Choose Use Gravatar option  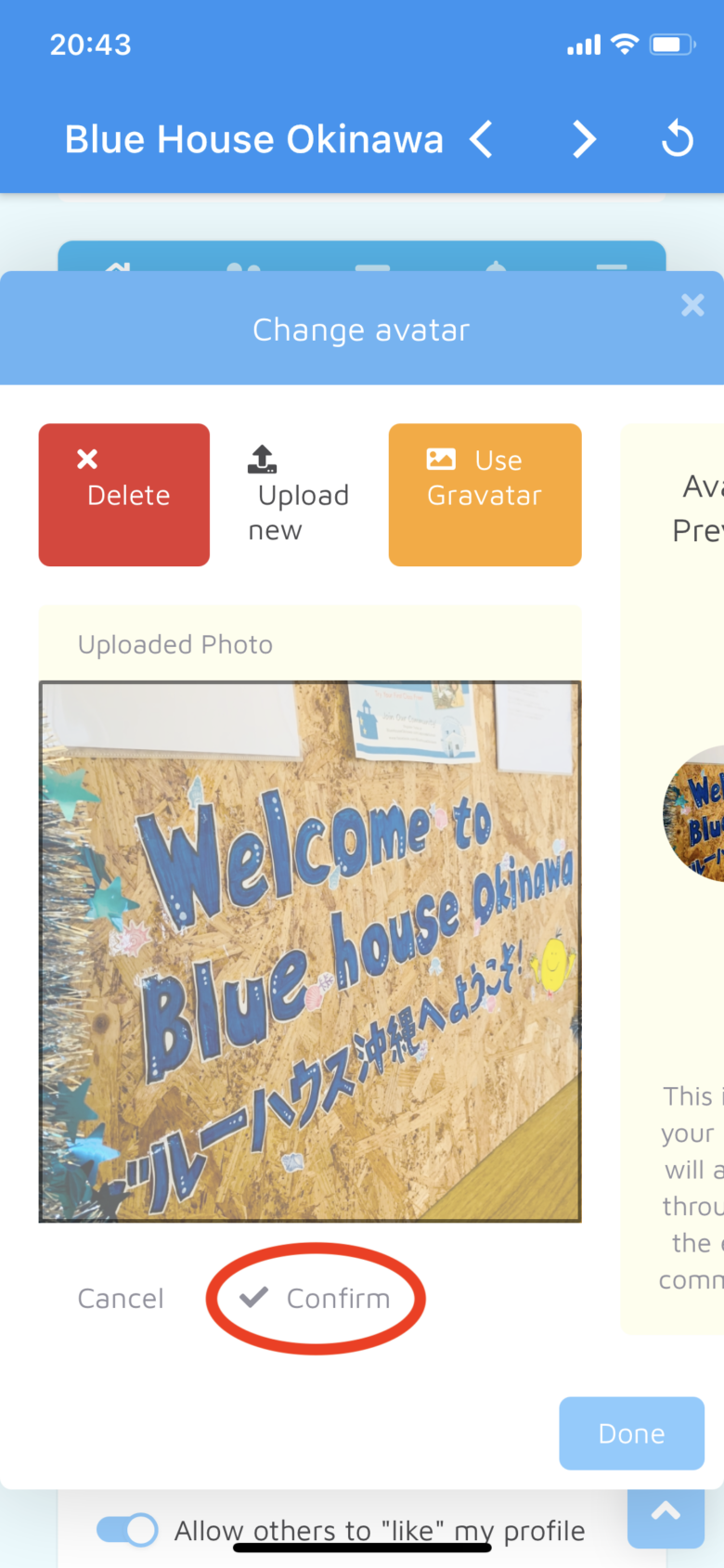(x=485, y=495)
